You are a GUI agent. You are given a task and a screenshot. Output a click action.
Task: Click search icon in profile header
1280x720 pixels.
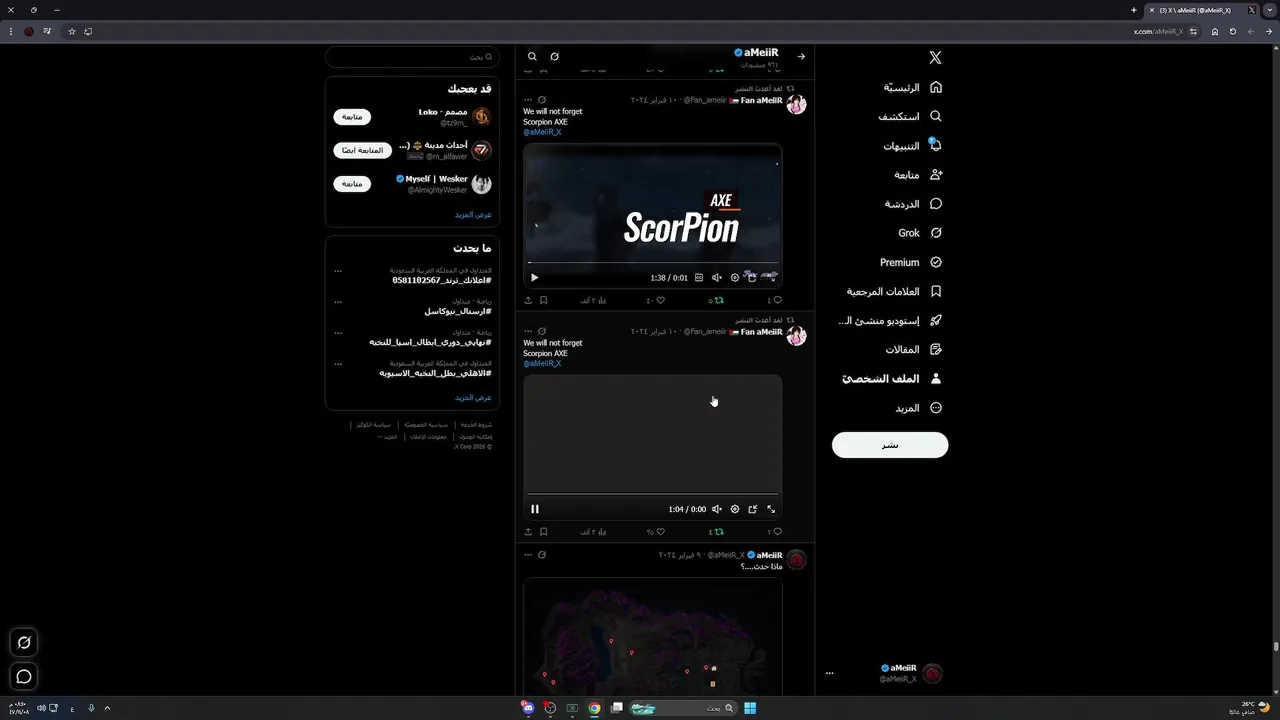pyautogui.click(x=532, y=57)
